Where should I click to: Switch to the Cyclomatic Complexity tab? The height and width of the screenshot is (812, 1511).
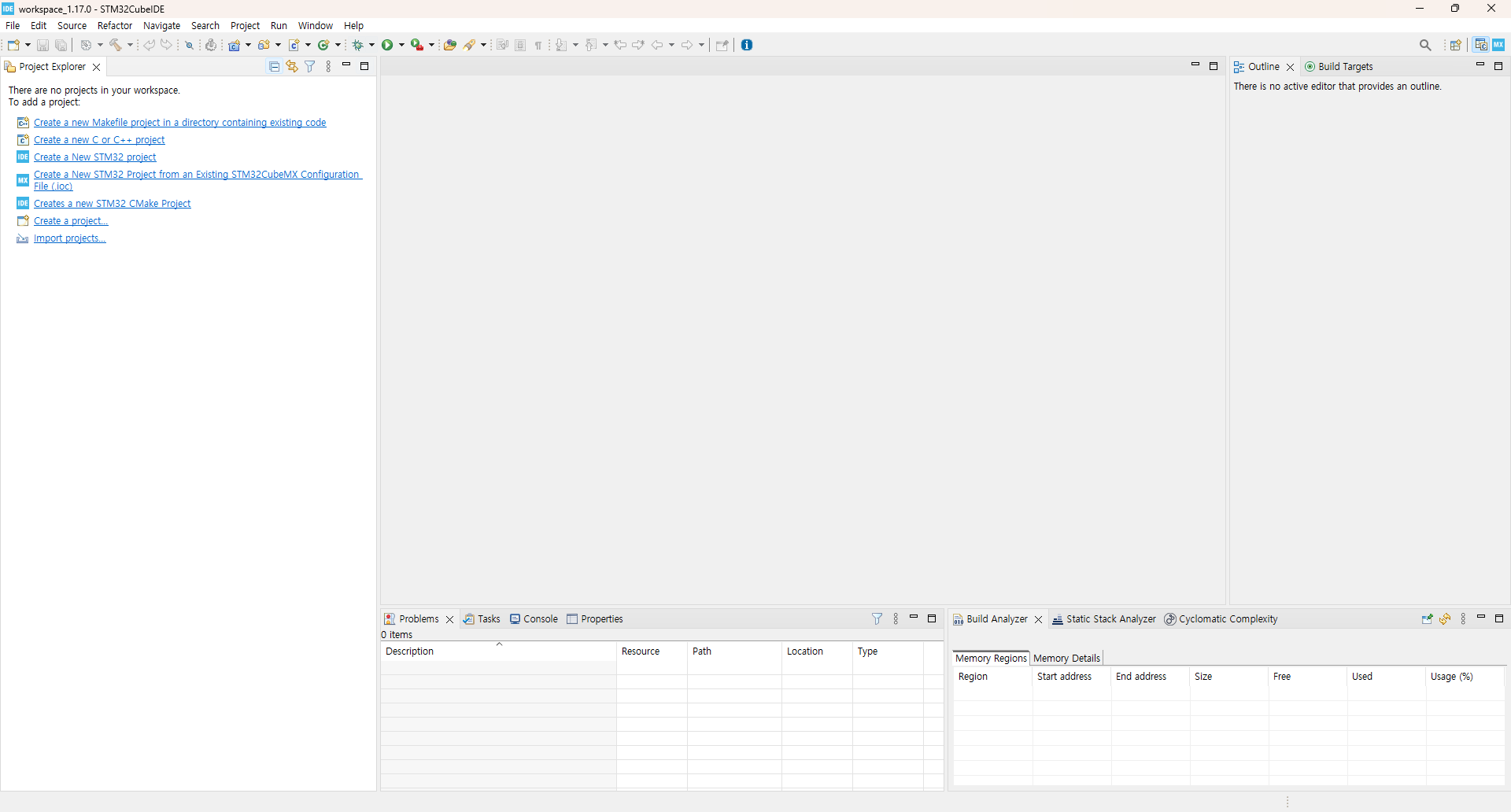(x=1221, y=619)
